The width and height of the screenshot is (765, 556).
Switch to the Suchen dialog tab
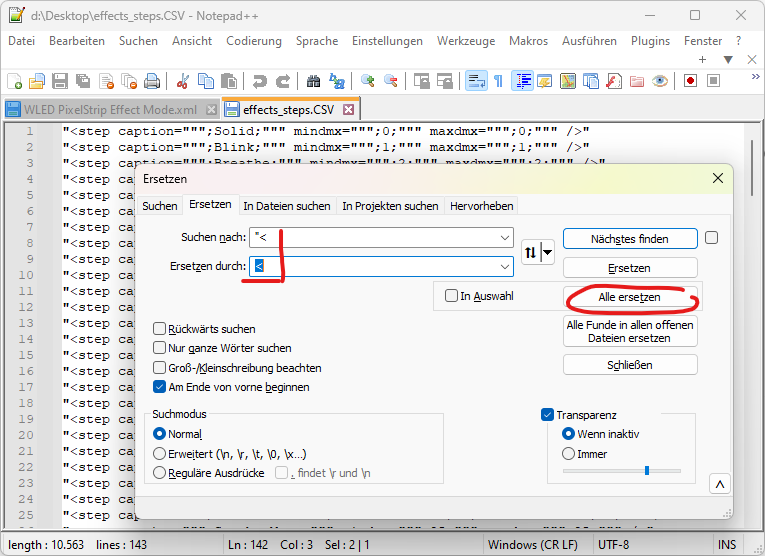point(160,206)
